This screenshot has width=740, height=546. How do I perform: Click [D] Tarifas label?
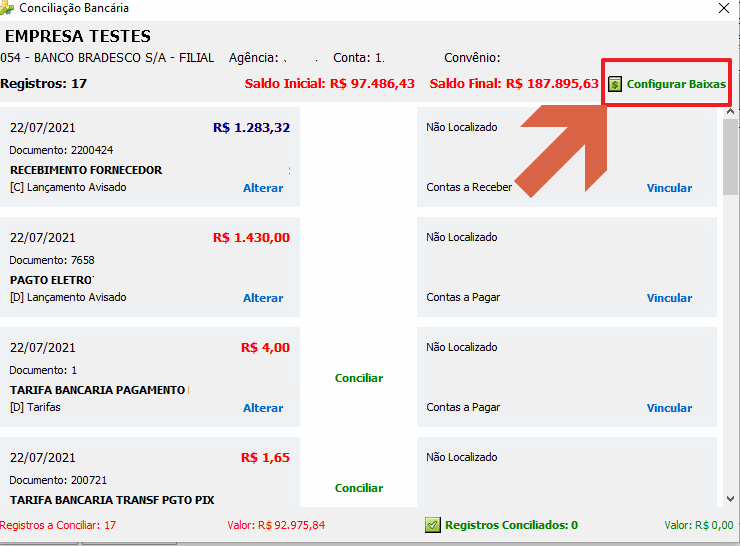coord(35,407)
